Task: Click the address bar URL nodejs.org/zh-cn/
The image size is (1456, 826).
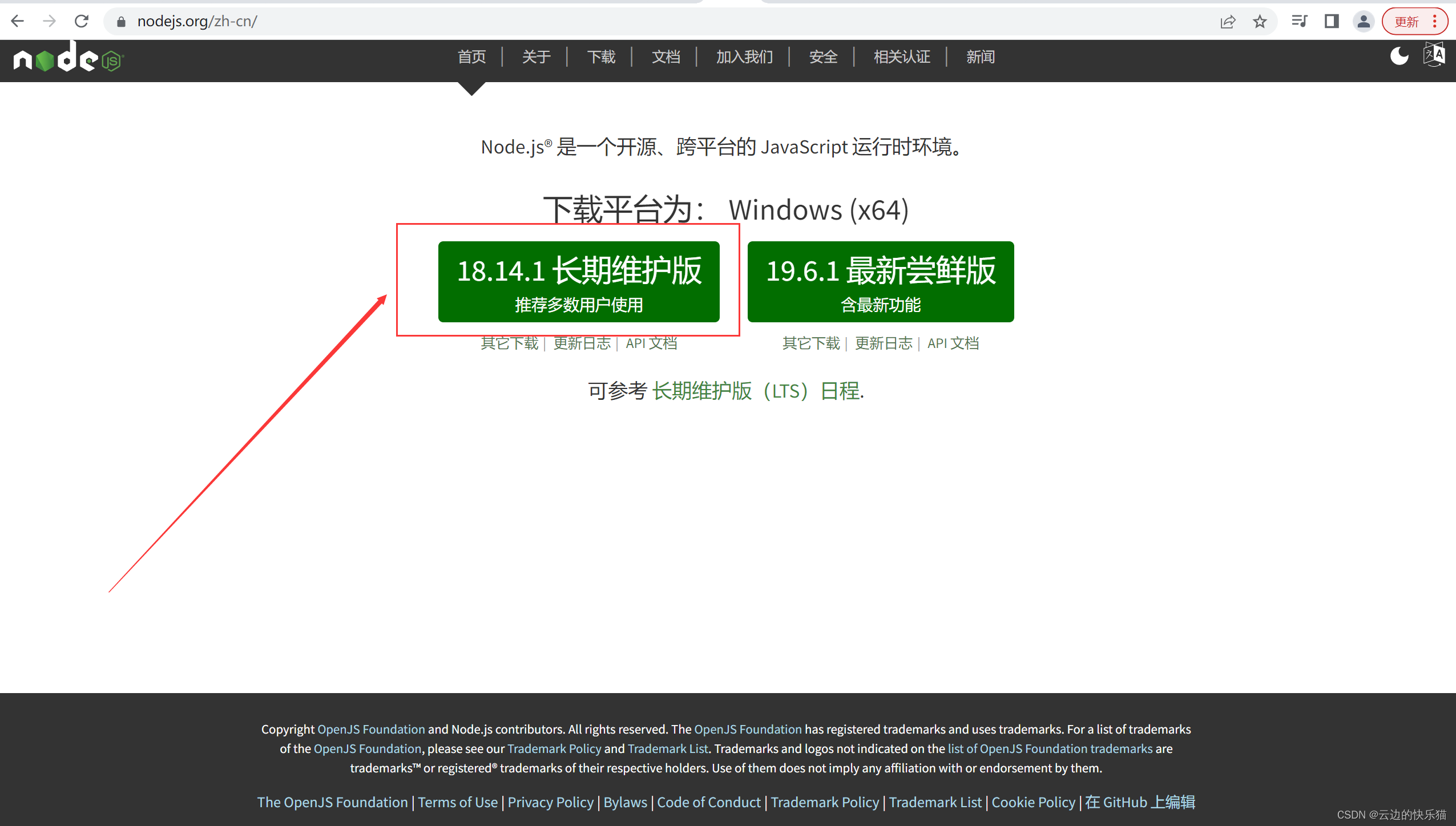Action: [197, 22]
